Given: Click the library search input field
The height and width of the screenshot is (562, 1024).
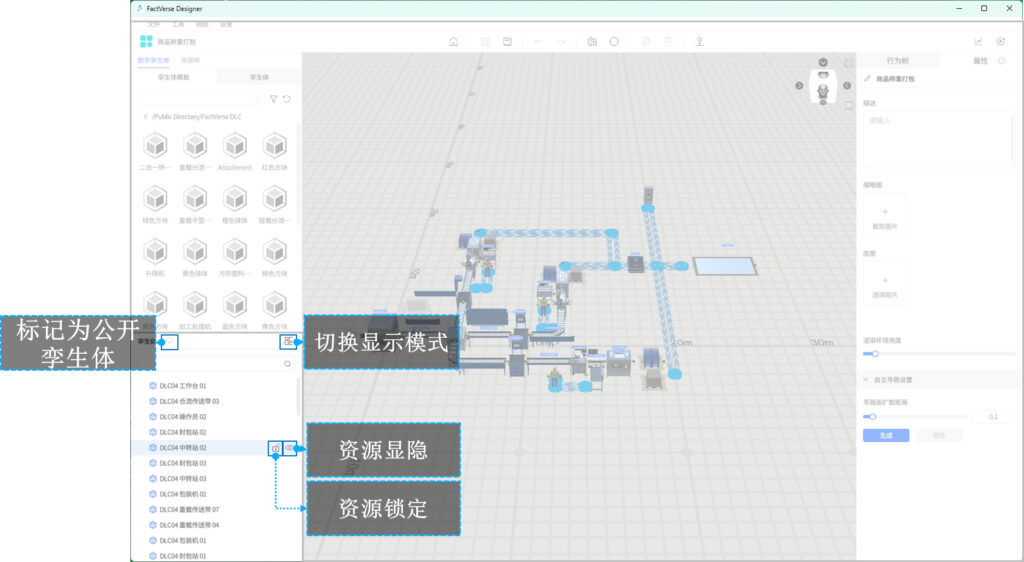Looking at the screenshot, I should (202, 99).
